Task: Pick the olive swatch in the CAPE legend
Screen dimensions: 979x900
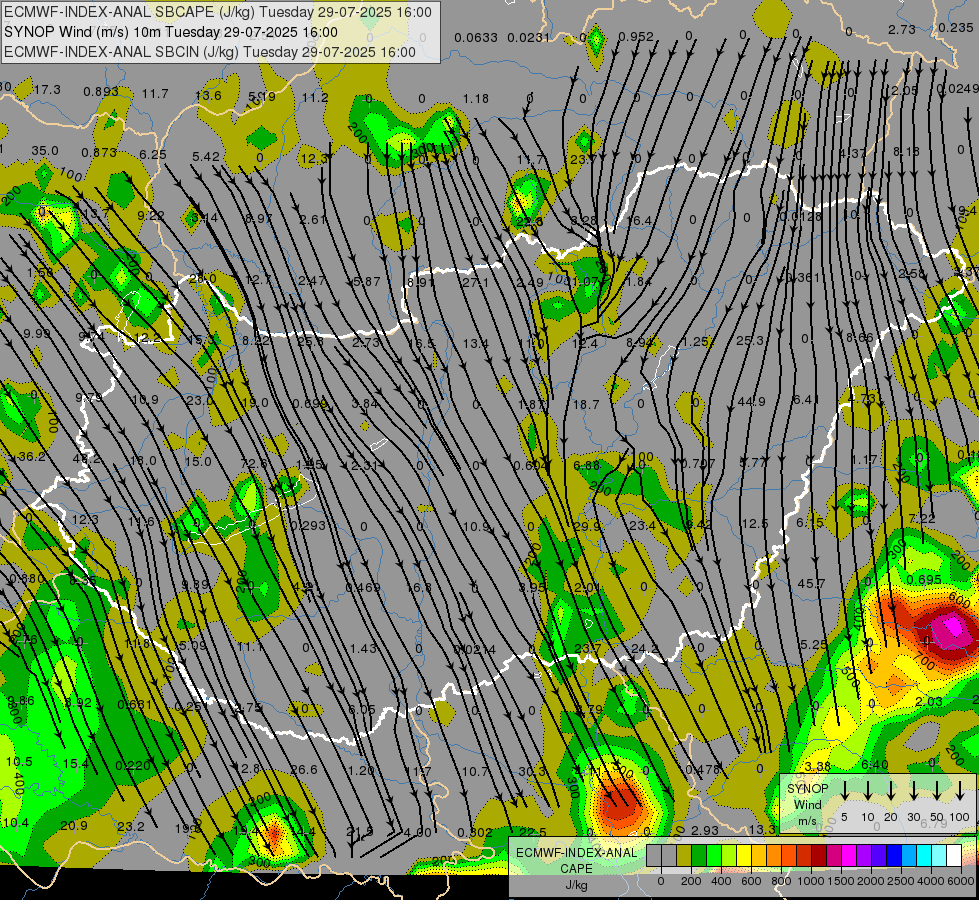Action: [684, 855]
